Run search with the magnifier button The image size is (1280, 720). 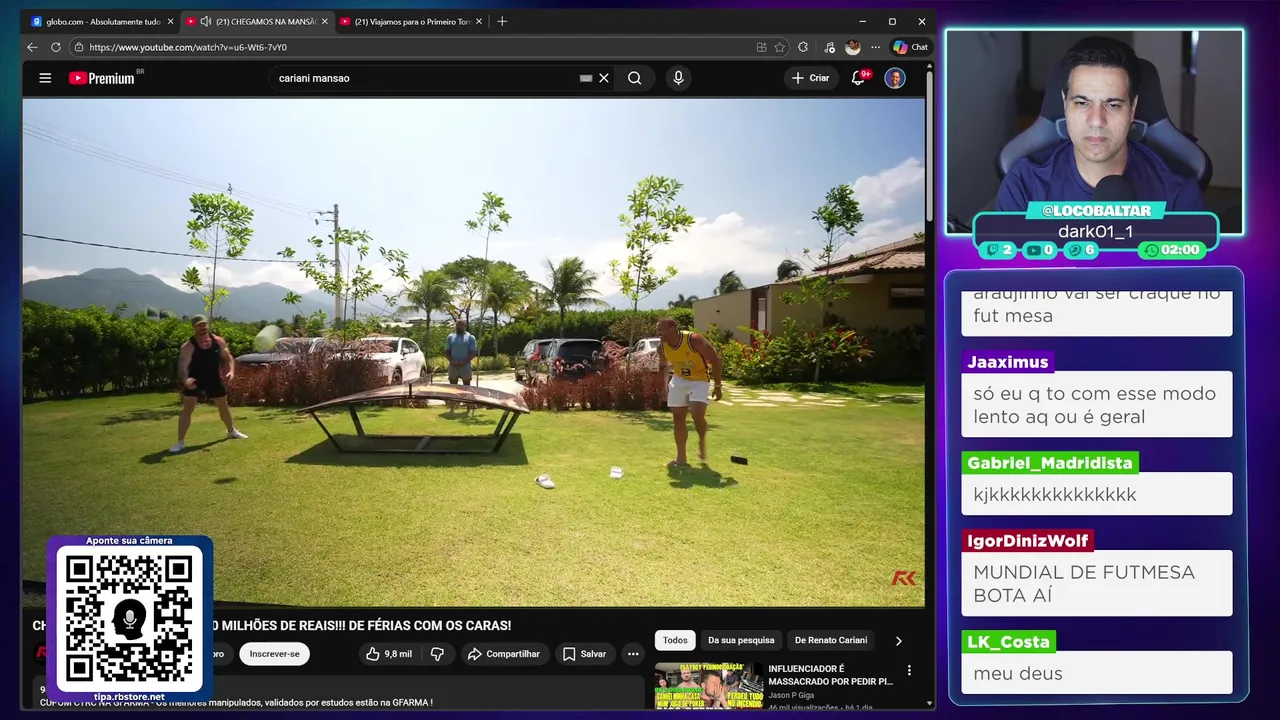635,78
